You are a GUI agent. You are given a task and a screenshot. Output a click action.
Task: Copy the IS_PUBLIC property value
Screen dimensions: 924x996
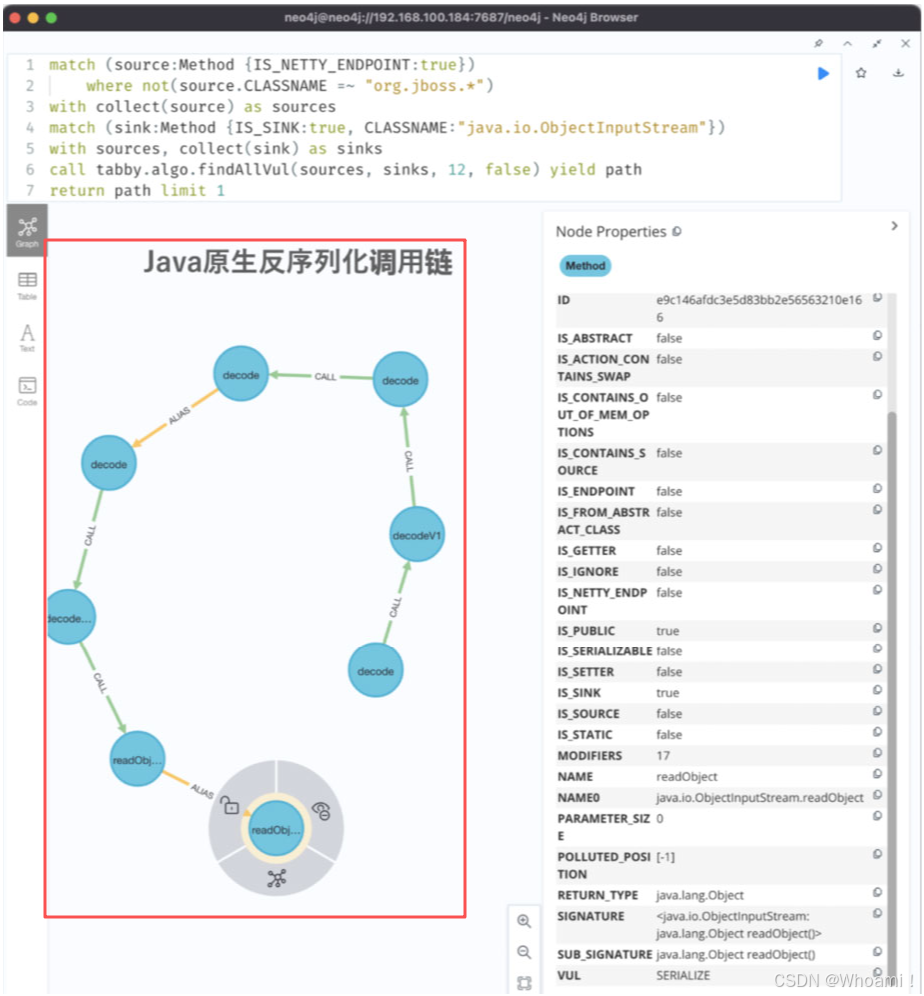(878, 628)
